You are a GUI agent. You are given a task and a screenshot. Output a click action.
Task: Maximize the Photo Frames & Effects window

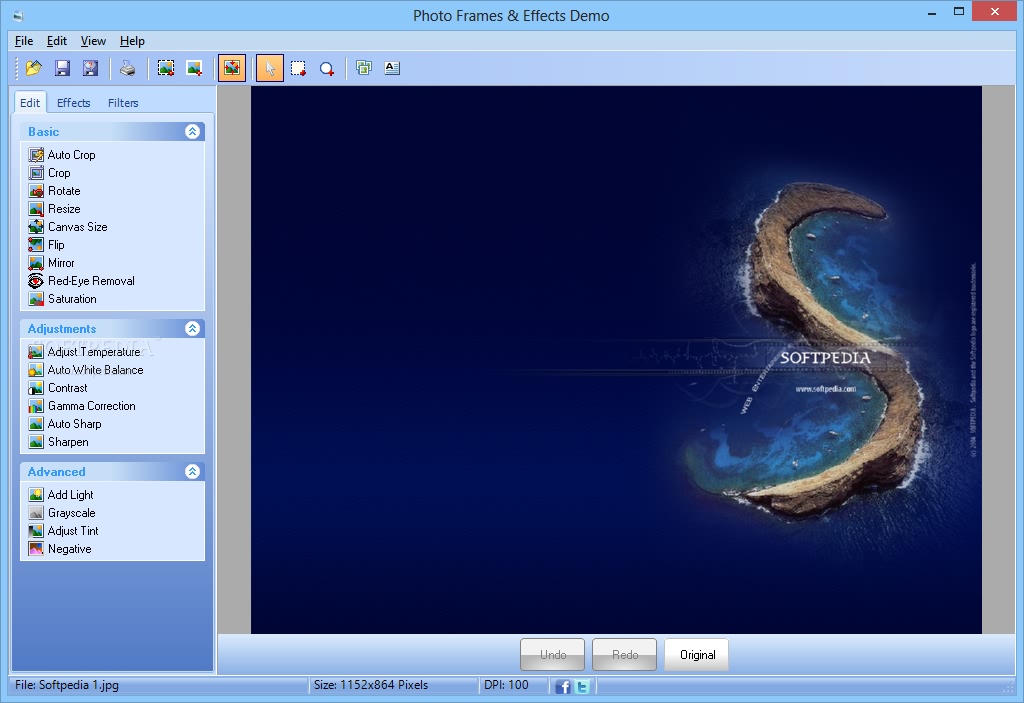pos(959,11)
